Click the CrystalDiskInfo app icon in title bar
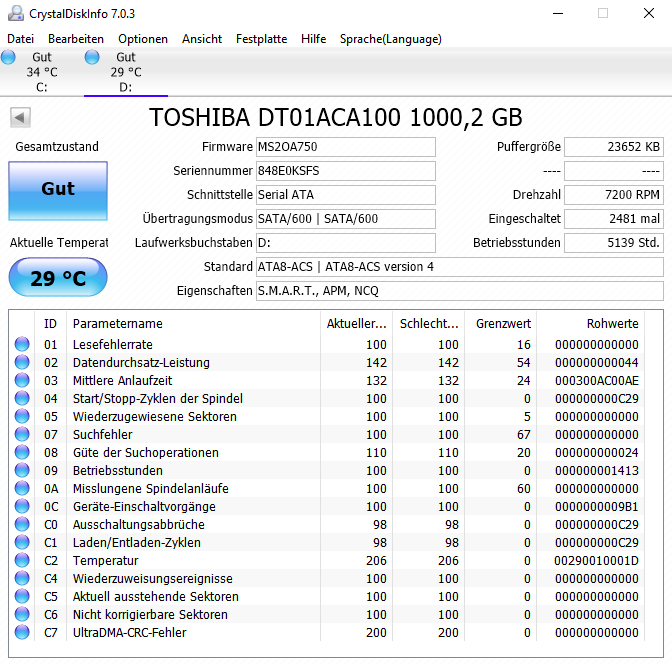 coord(16,13)
